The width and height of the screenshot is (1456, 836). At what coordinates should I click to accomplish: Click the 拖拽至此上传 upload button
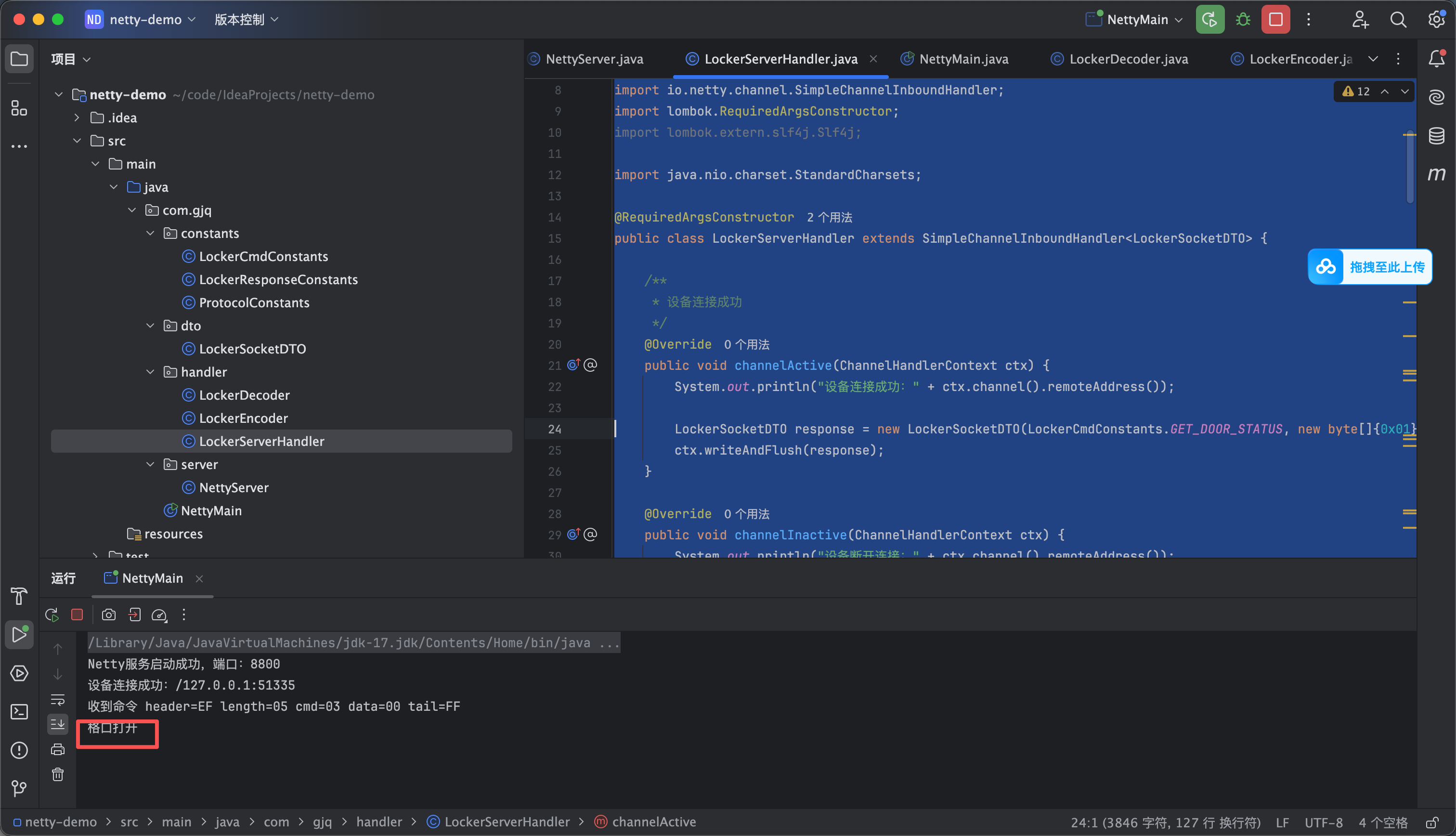(x=1369, y=266)
